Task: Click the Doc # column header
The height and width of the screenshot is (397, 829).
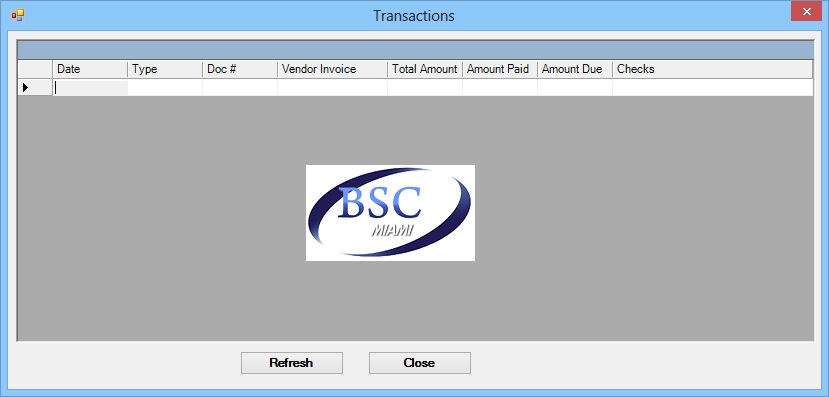Action: coord(240,69)
